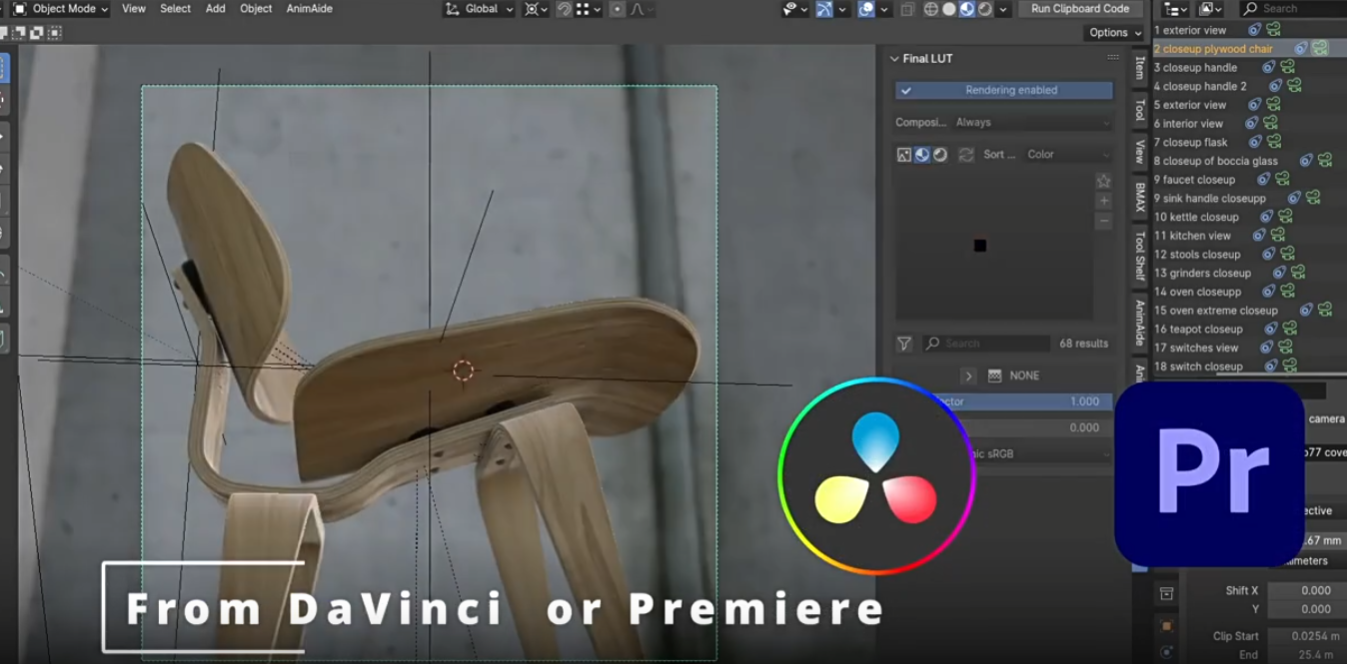Click the Final LUT search field

[986, 344]
